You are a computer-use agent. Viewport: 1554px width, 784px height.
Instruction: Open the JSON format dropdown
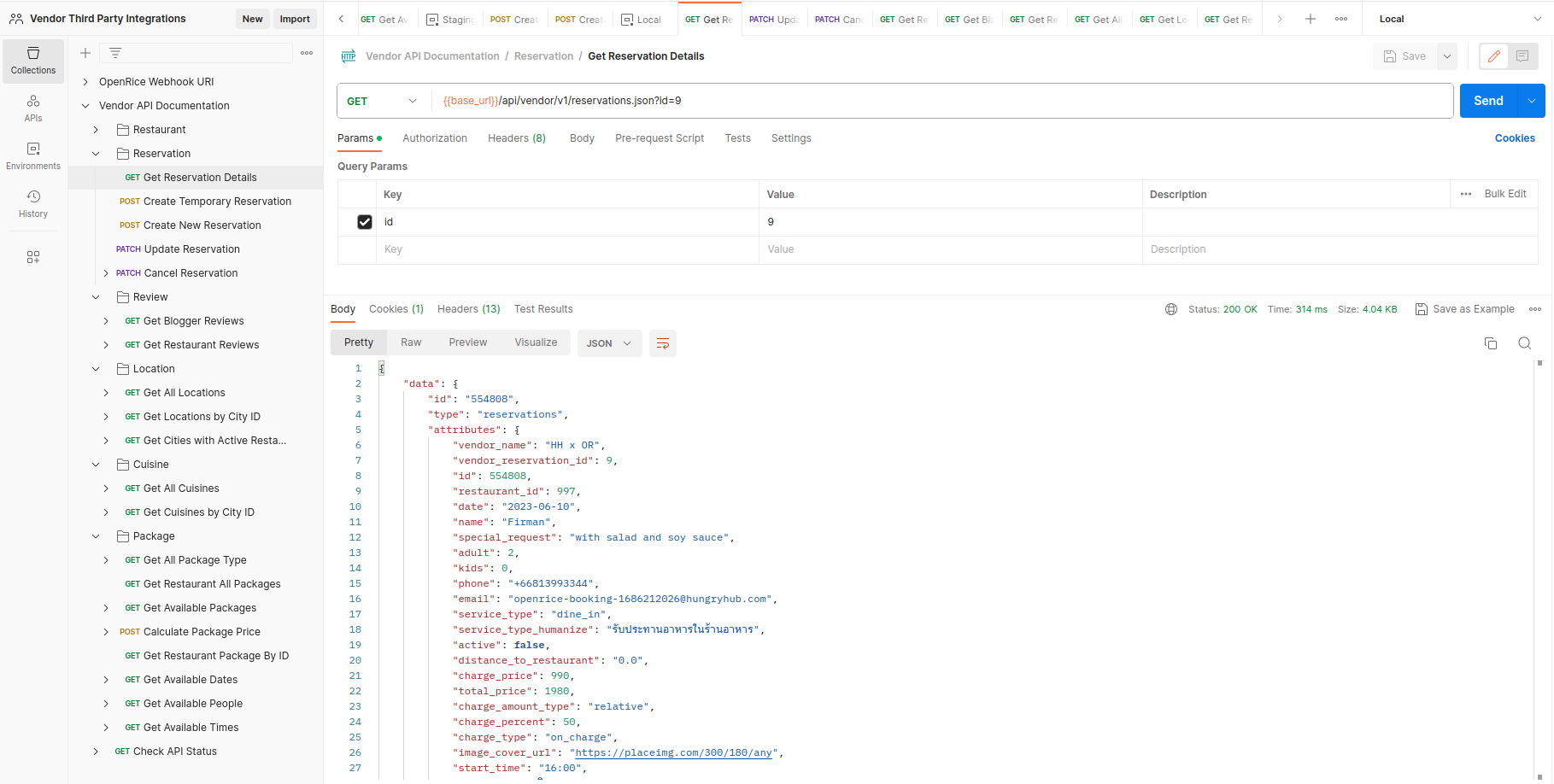(609, 343)
